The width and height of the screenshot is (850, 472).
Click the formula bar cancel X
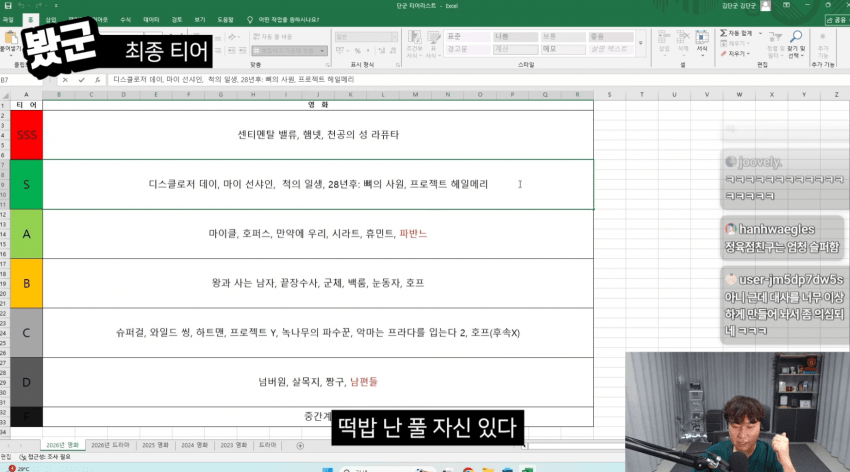[x=65, y=80]
